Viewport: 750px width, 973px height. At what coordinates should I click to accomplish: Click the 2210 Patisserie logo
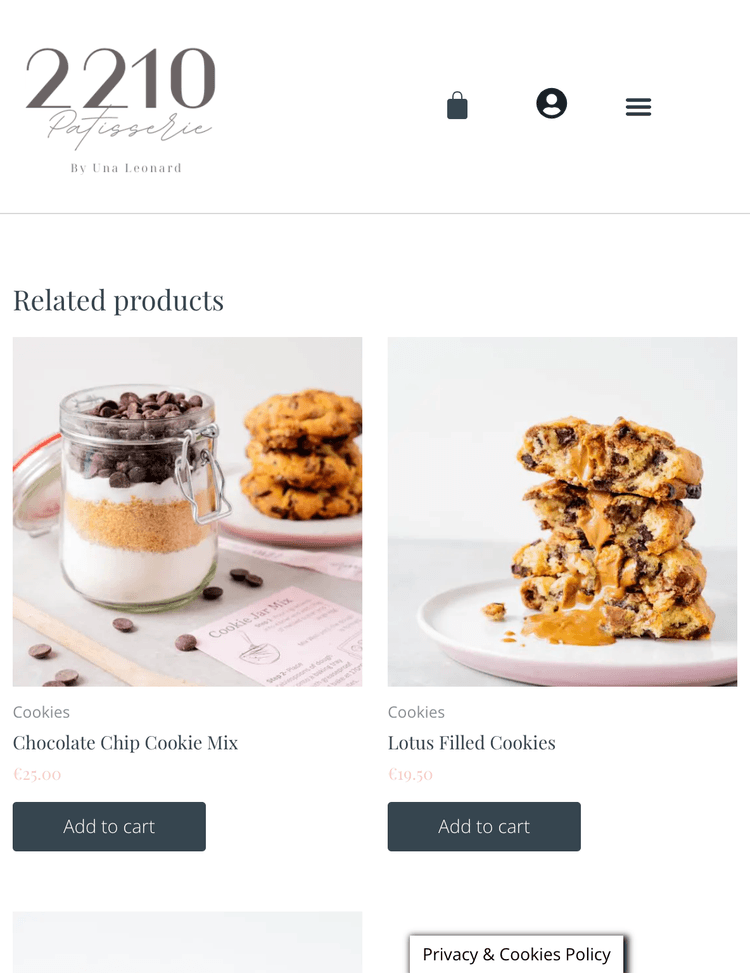pyautogui.click(x=121, y=109)
